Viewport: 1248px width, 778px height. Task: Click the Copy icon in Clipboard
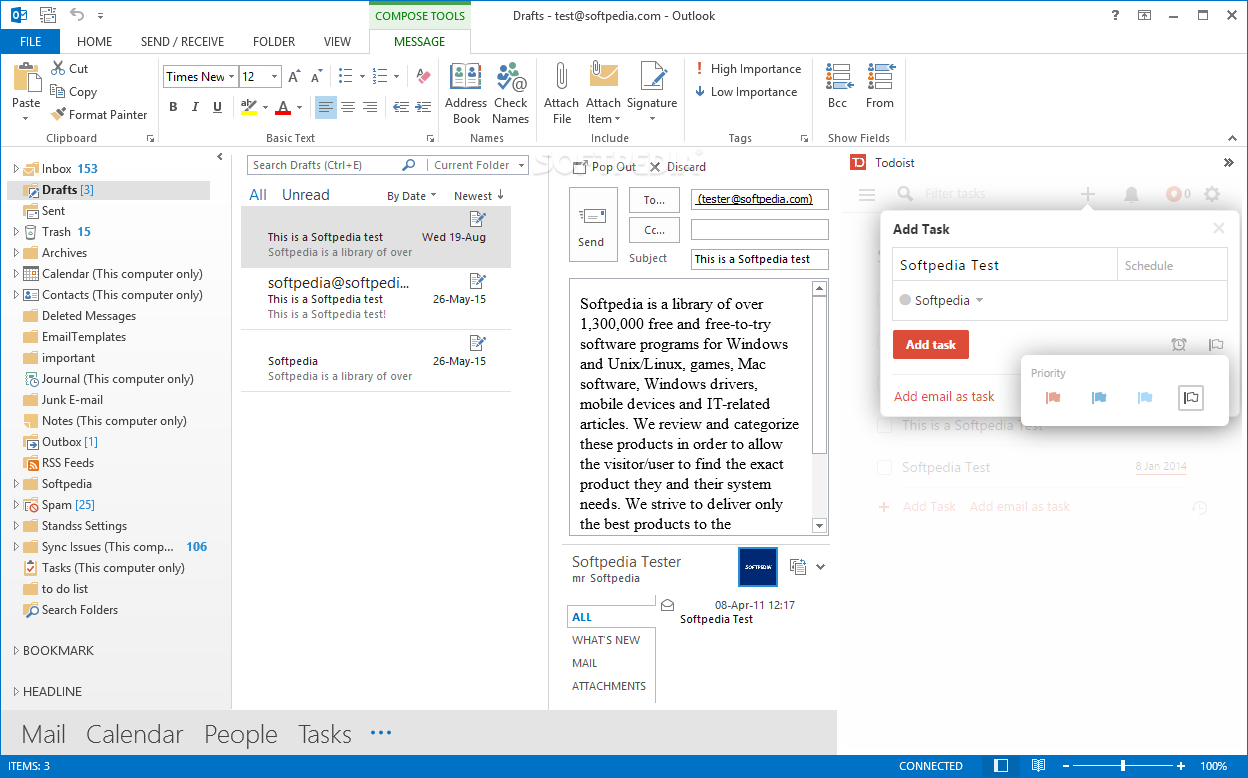pyautogui.click(x=58, y=92)
